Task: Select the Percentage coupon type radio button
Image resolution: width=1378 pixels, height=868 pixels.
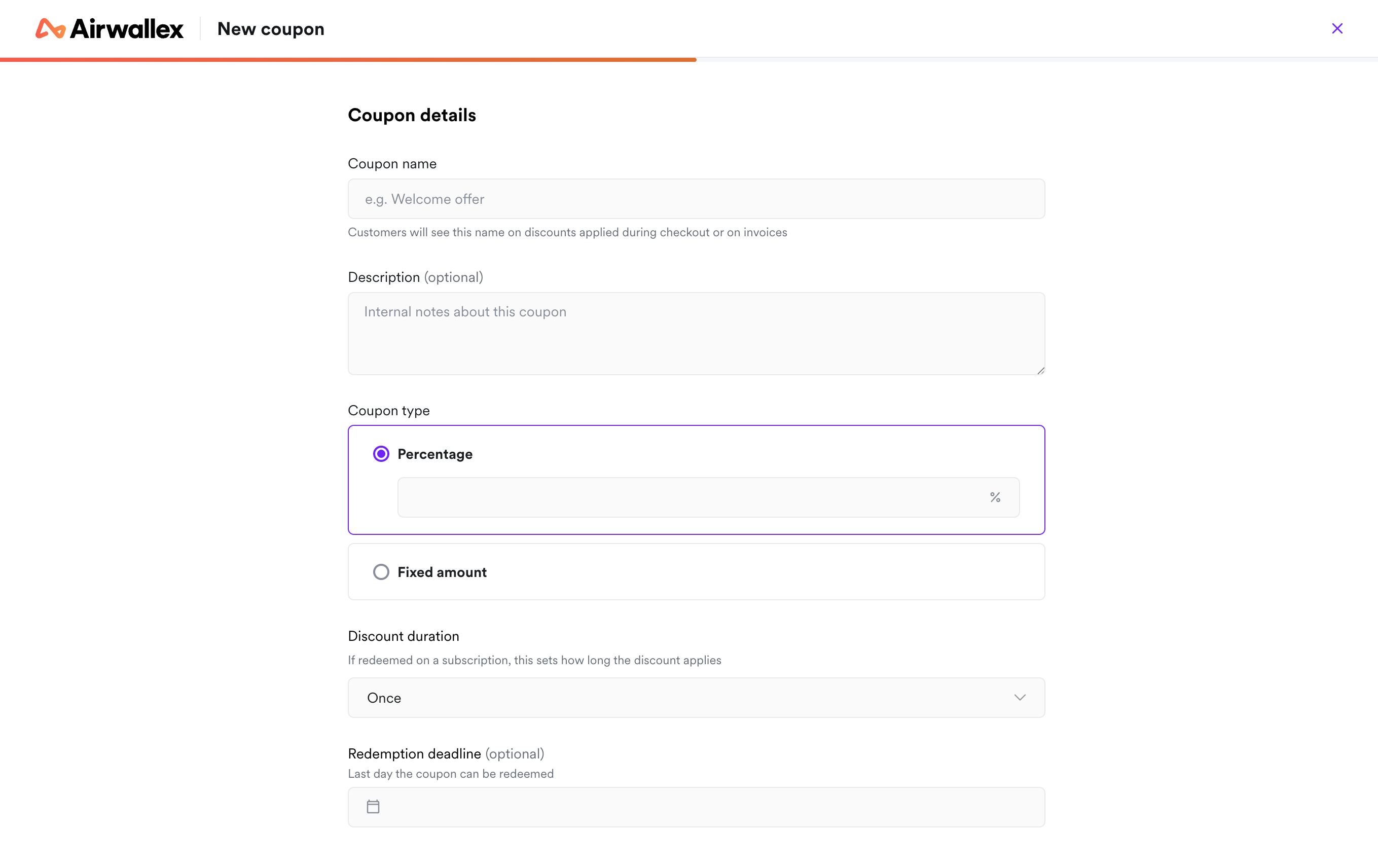Action: click(381, 453)
